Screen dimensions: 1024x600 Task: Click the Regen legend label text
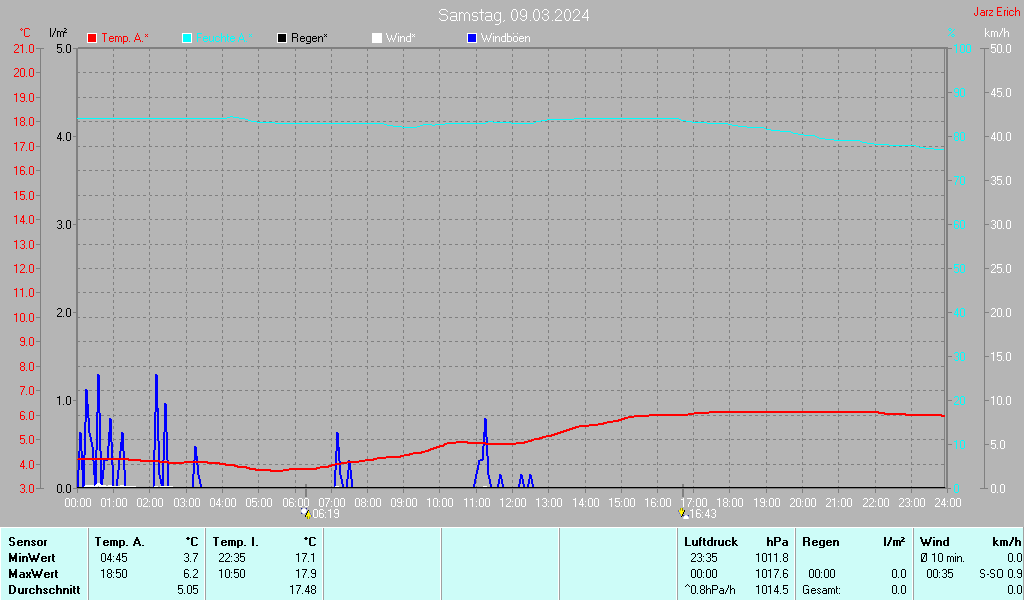click(309, 38)
